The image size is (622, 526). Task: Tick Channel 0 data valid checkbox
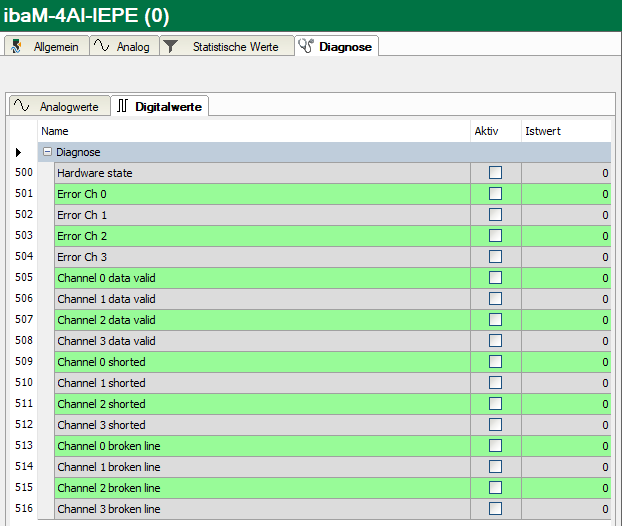tap(495, 278)
